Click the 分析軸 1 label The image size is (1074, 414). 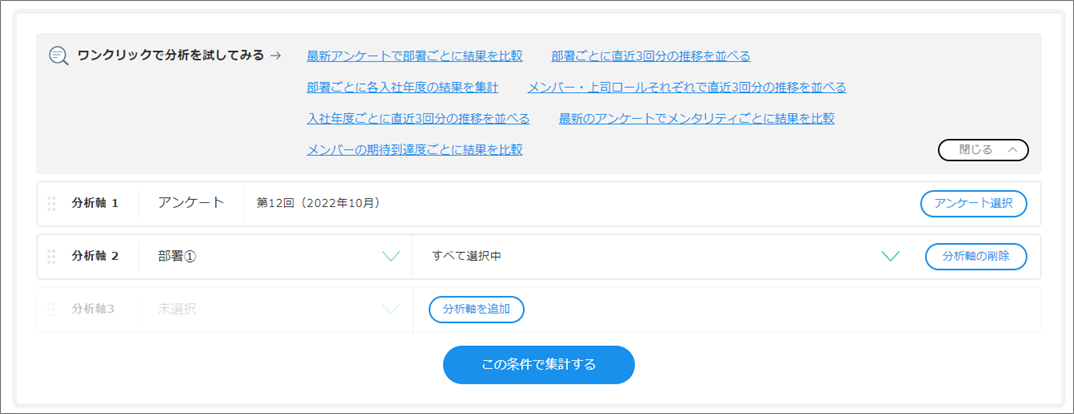[x=95, y=204]
